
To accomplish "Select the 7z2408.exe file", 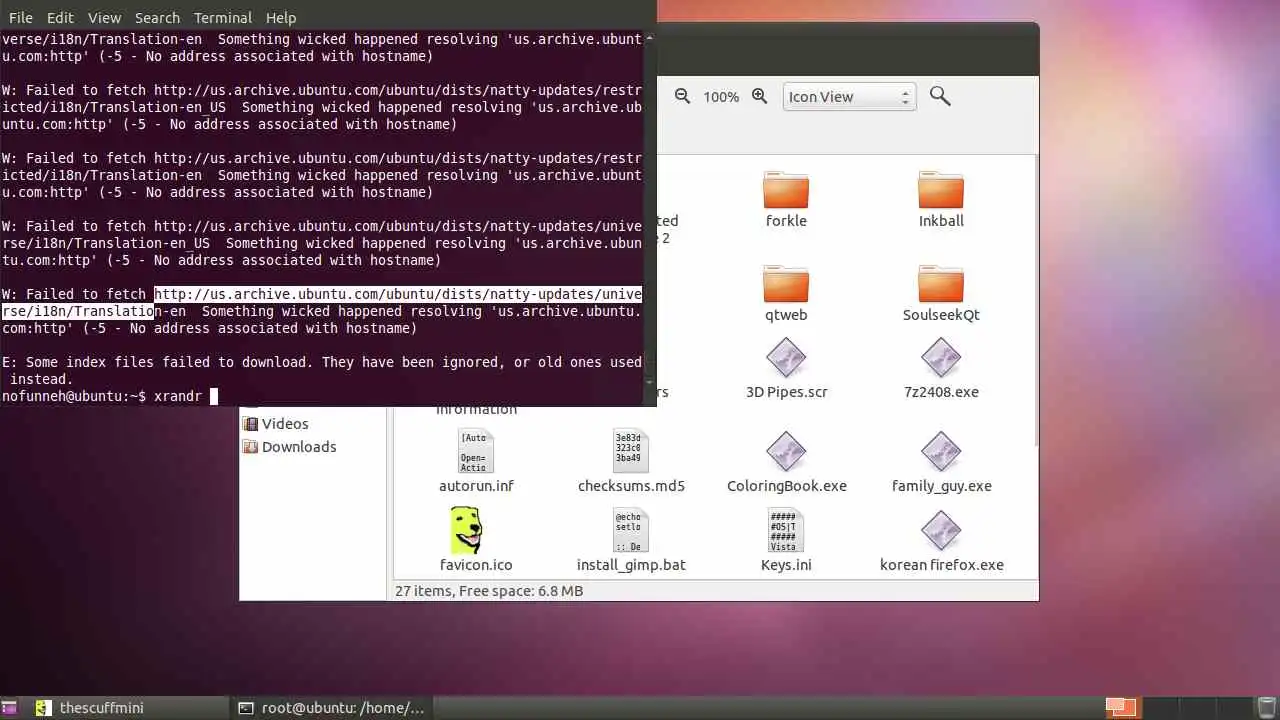I will click(x=941, y=369).
